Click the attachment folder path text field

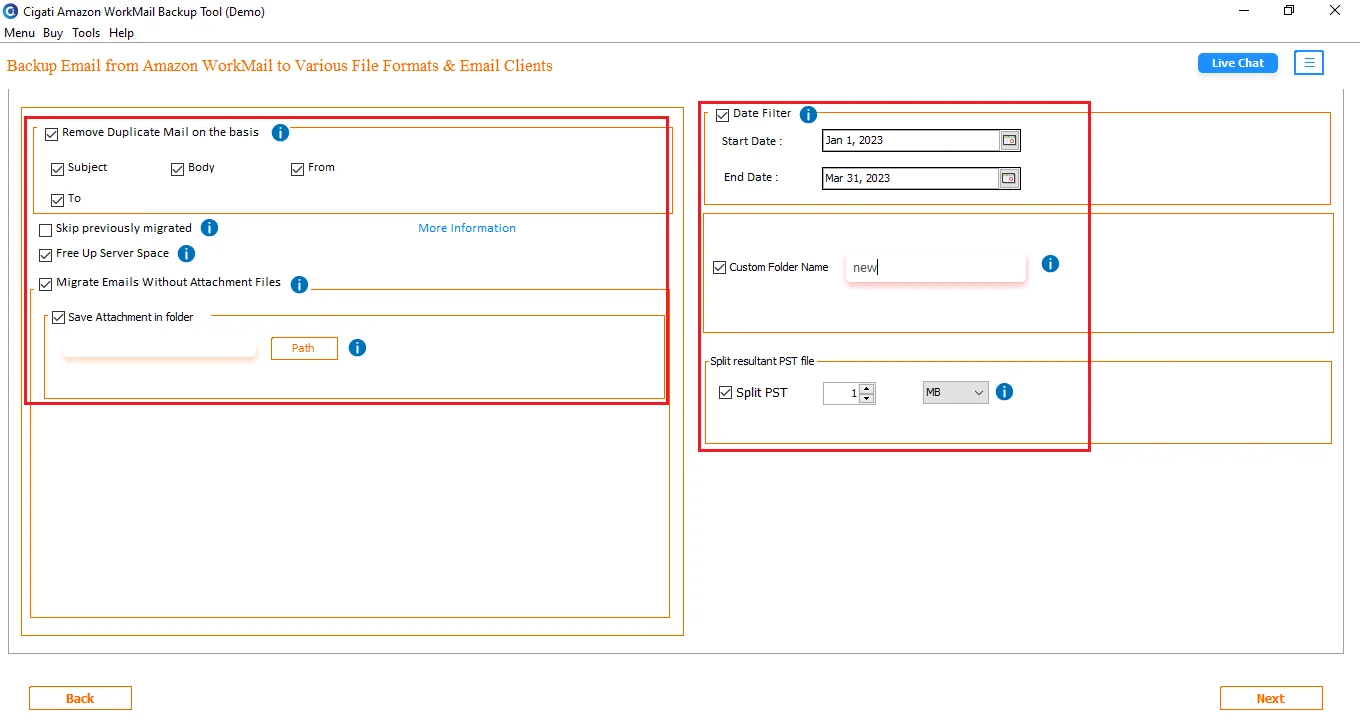(x=160, y=348)
